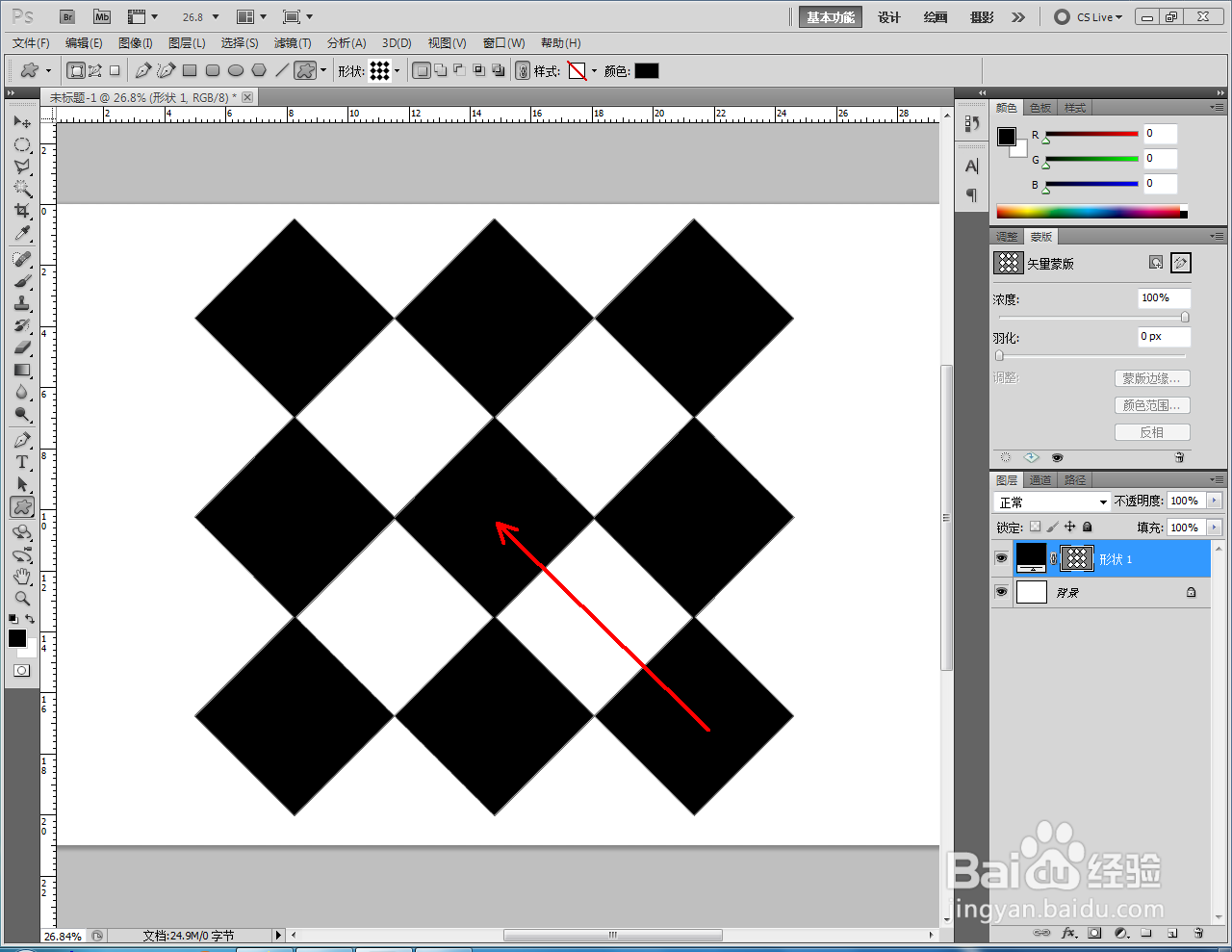The height and width of the screenshot is (952, 1232).
Task: Toggle Quick Mask mode
Action: (x=21, y=670)
